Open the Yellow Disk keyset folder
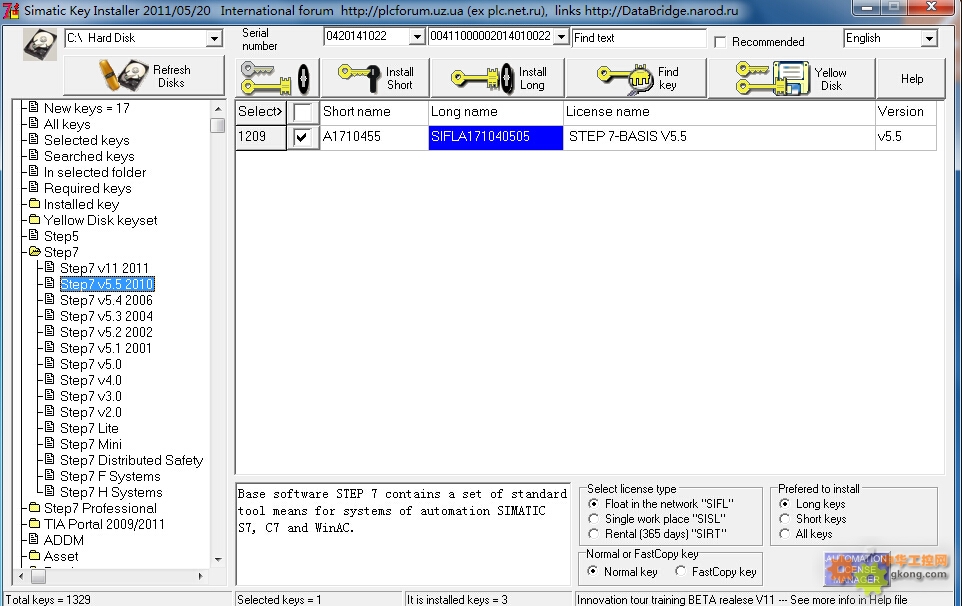This screenshot has width=962, height=606. (101, 220)
